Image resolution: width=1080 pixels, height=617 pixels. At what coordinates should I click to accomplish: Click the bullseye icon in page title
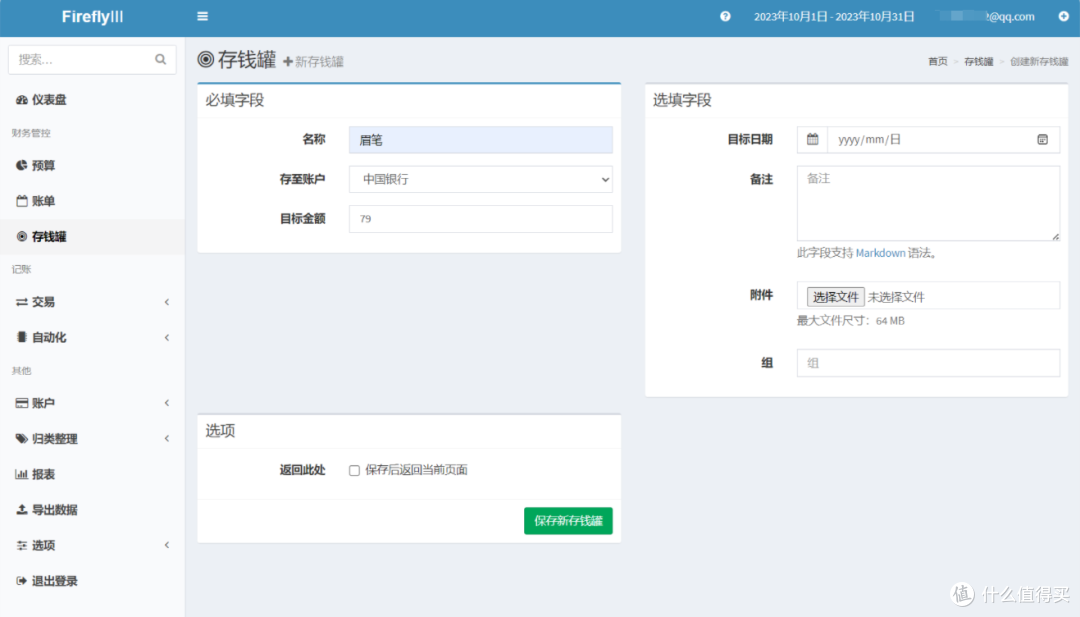point(205,59)
